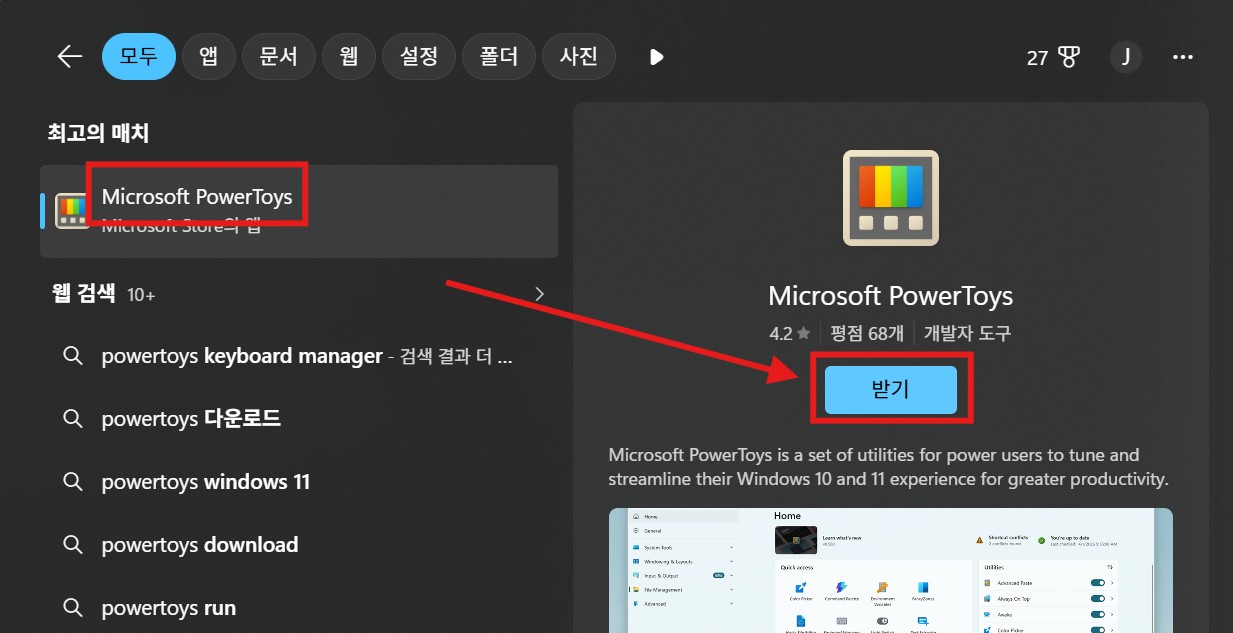Switch to the 설정 filter tab
The image size is (1233, 633).
[x=418, y=57]
